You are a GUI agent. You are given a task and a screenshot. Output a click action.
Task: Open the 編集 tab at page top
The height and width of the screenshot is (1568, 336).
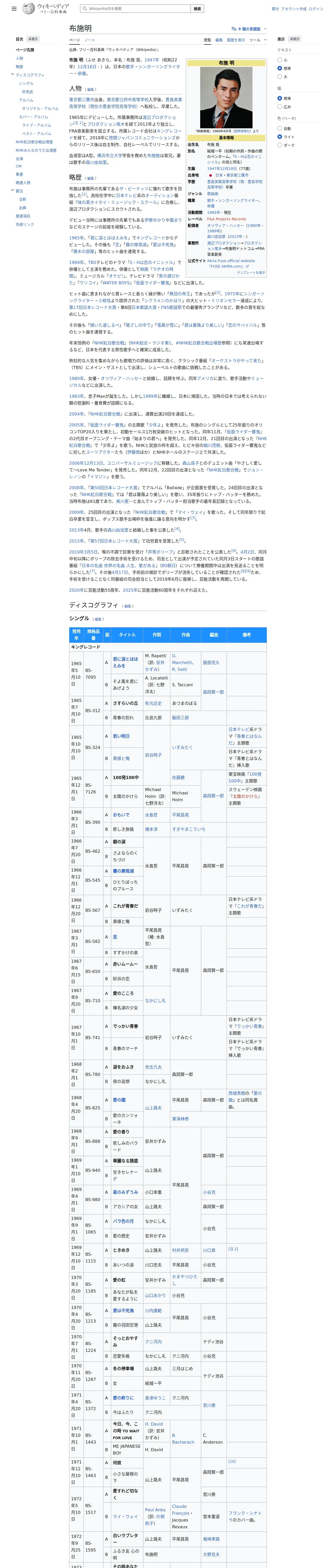point(219,40)
